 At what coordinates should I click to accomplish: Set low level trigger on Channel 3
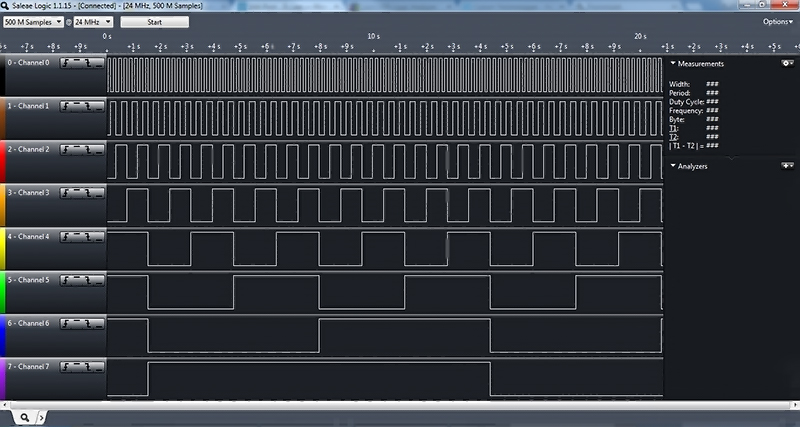click(x=99, y=193)
